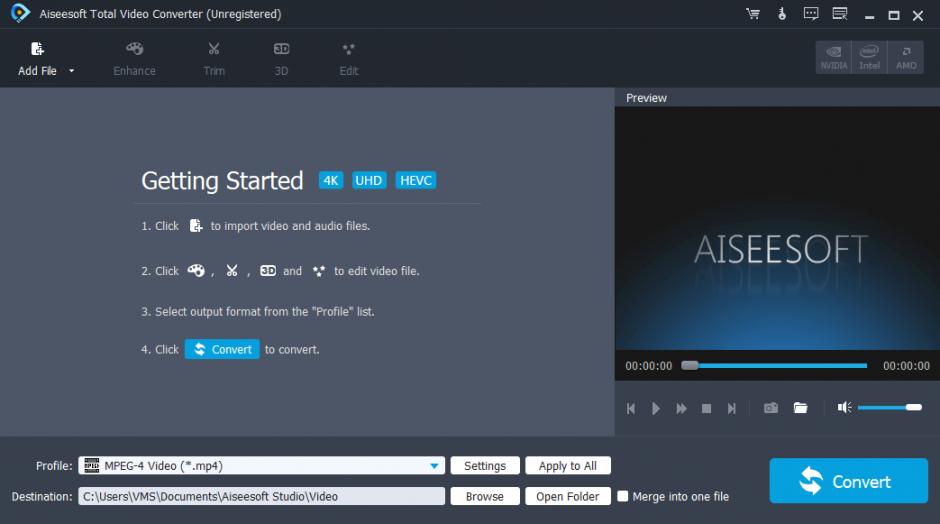Skip to next clip in preview
The width and height of the screenshot is (940, 524).
(x=731, y=408)
